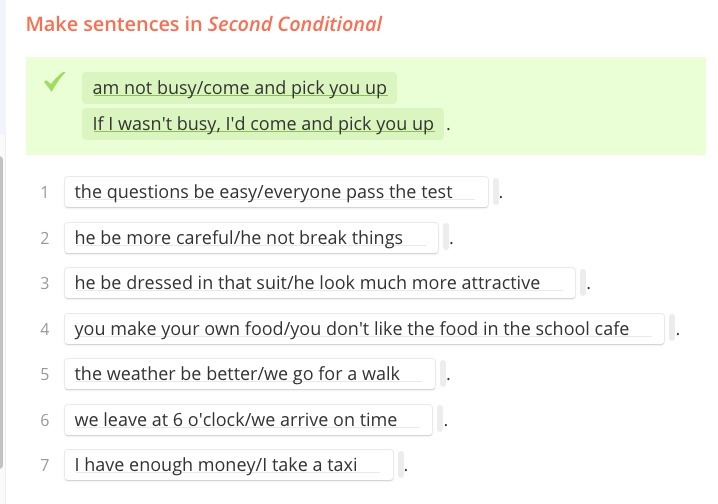718x504 pixels.
Task: Click the 'we leave at 6 o'clock' field
Action: [247, 420]
